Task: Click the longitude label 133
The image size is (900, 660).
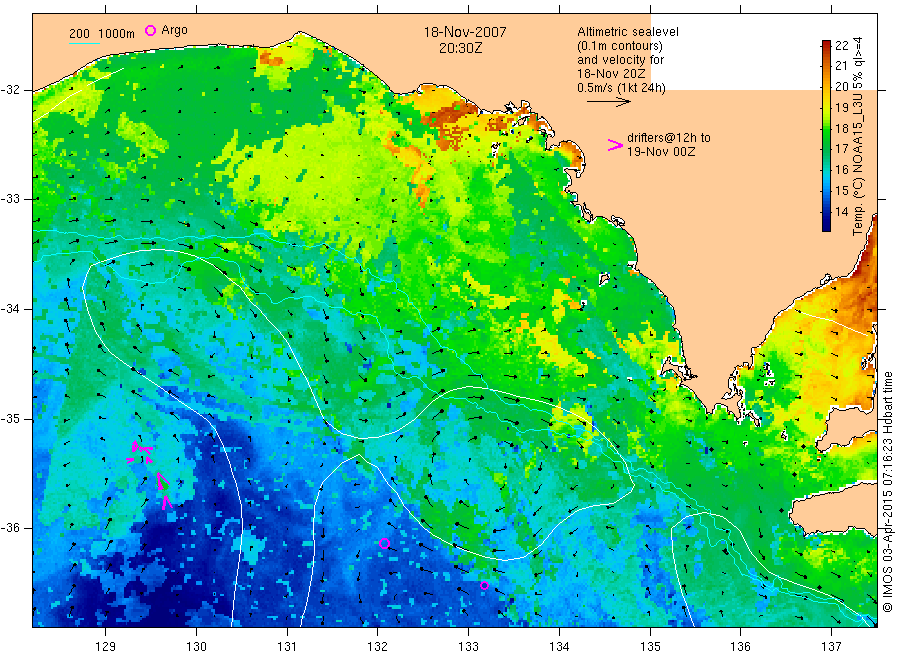Action: coord(468,647)
